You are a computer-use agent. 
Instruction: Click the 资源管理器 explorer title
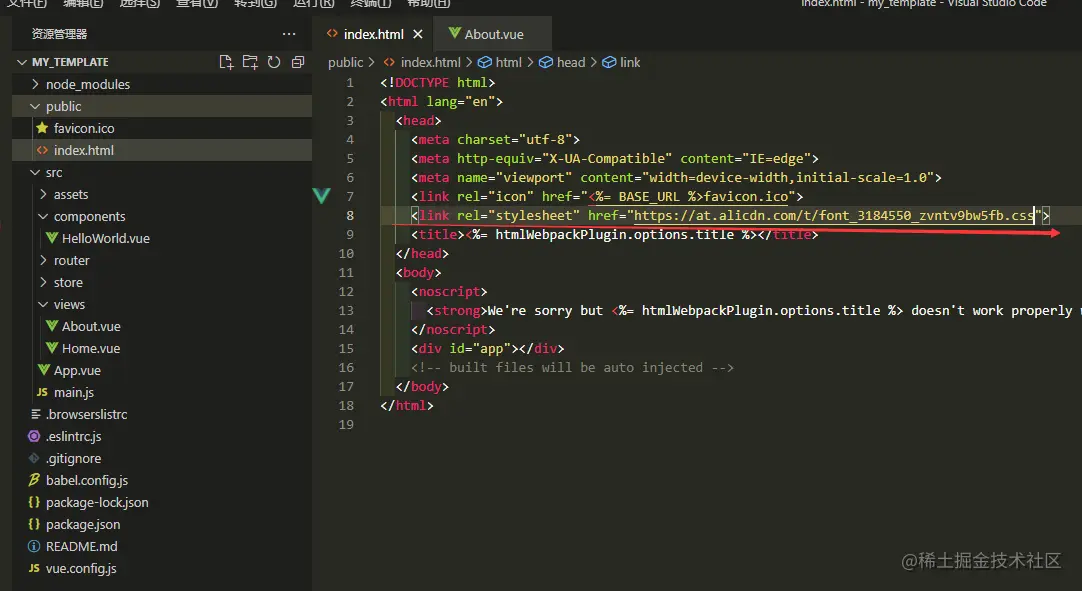(59, 34)
